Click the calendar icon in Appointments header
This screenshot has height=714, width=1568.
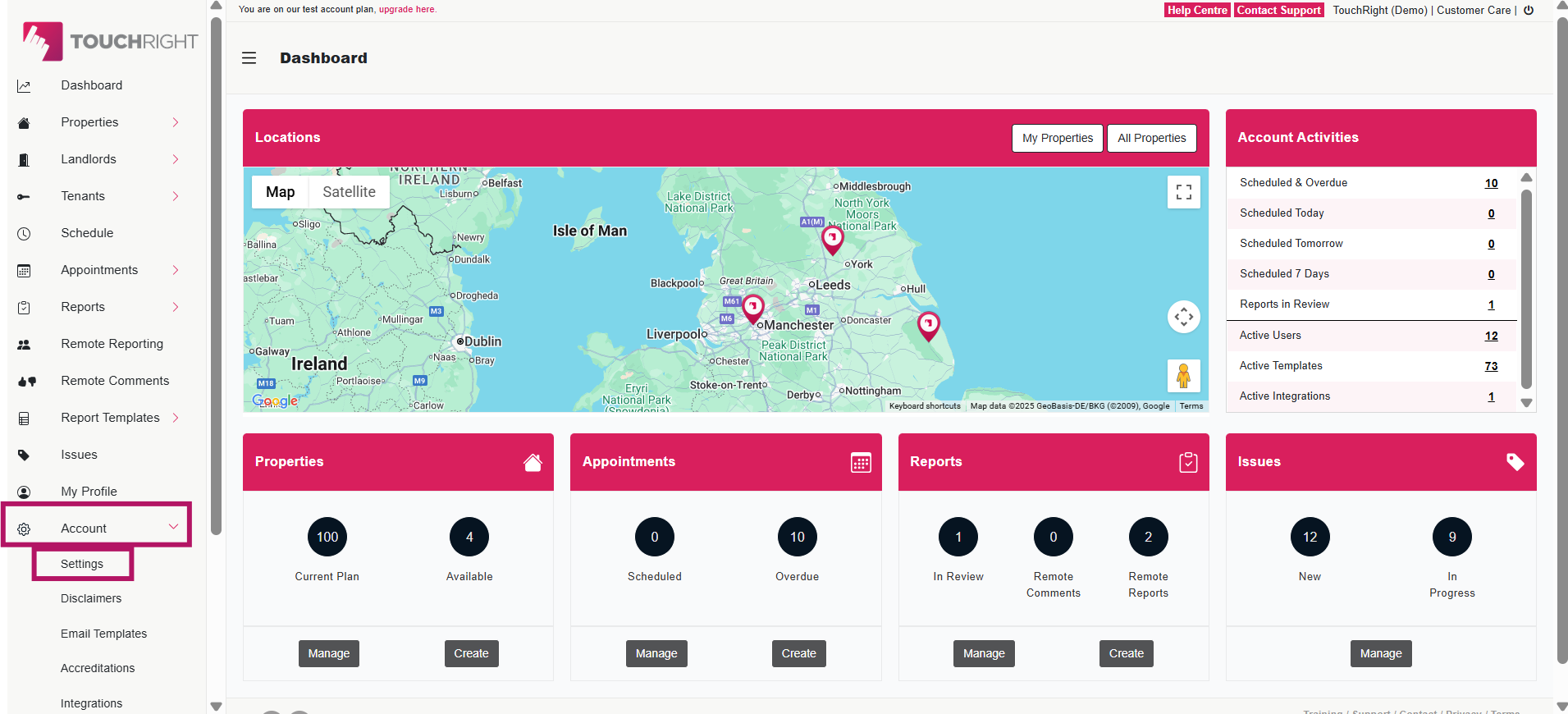pyautogui.click(x=861, y=462)
